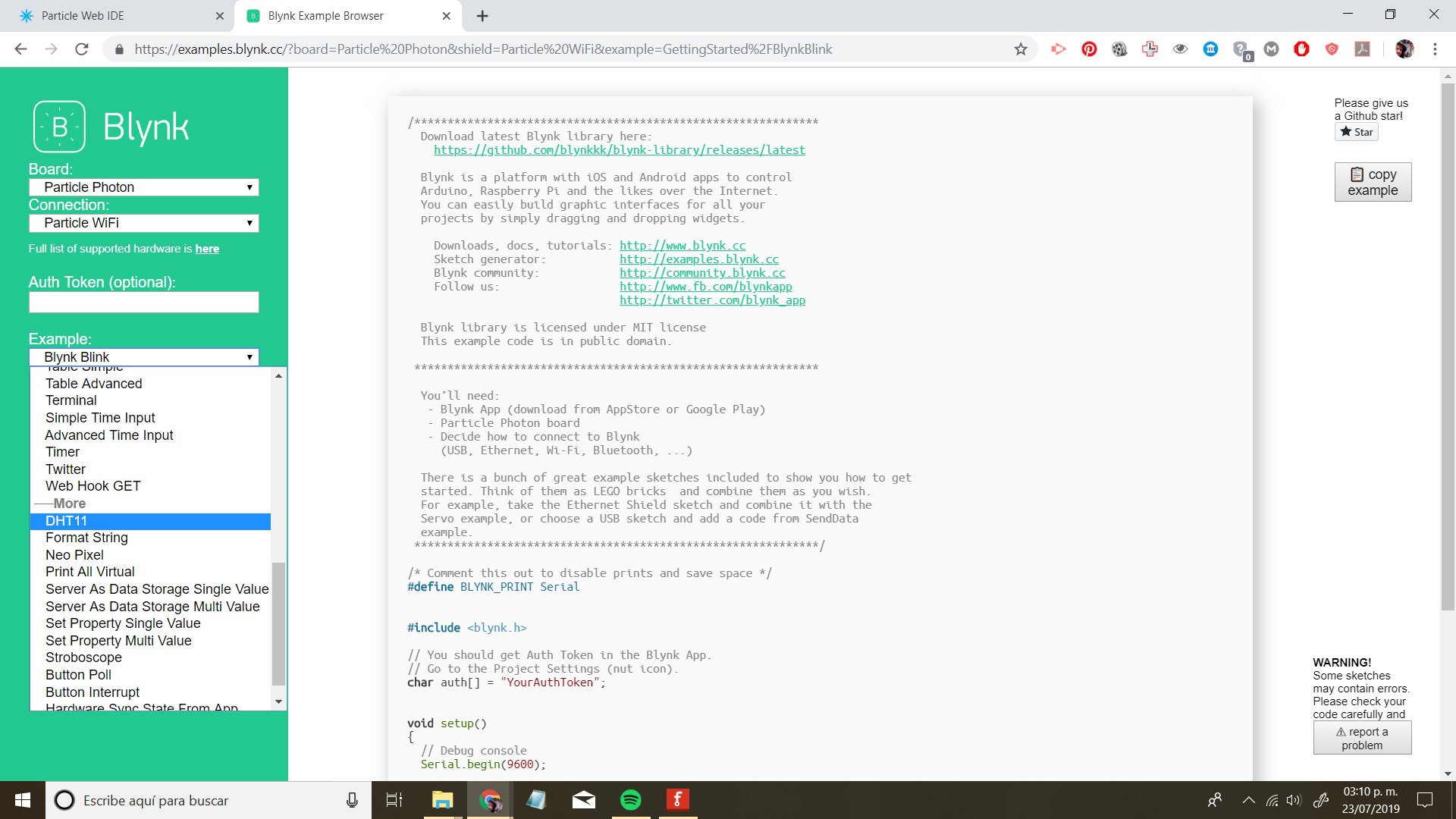The image size is (1456, 819).
Task: Collapse Example dropdown Blynk Blink
Action: (144, 357)
